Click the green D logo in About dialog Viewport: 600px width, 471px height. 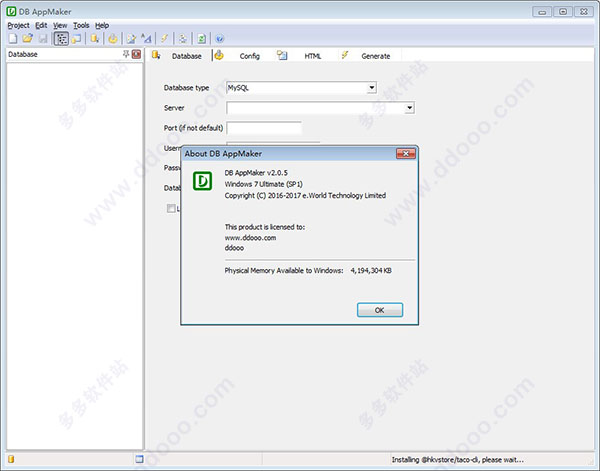point(202,181)
